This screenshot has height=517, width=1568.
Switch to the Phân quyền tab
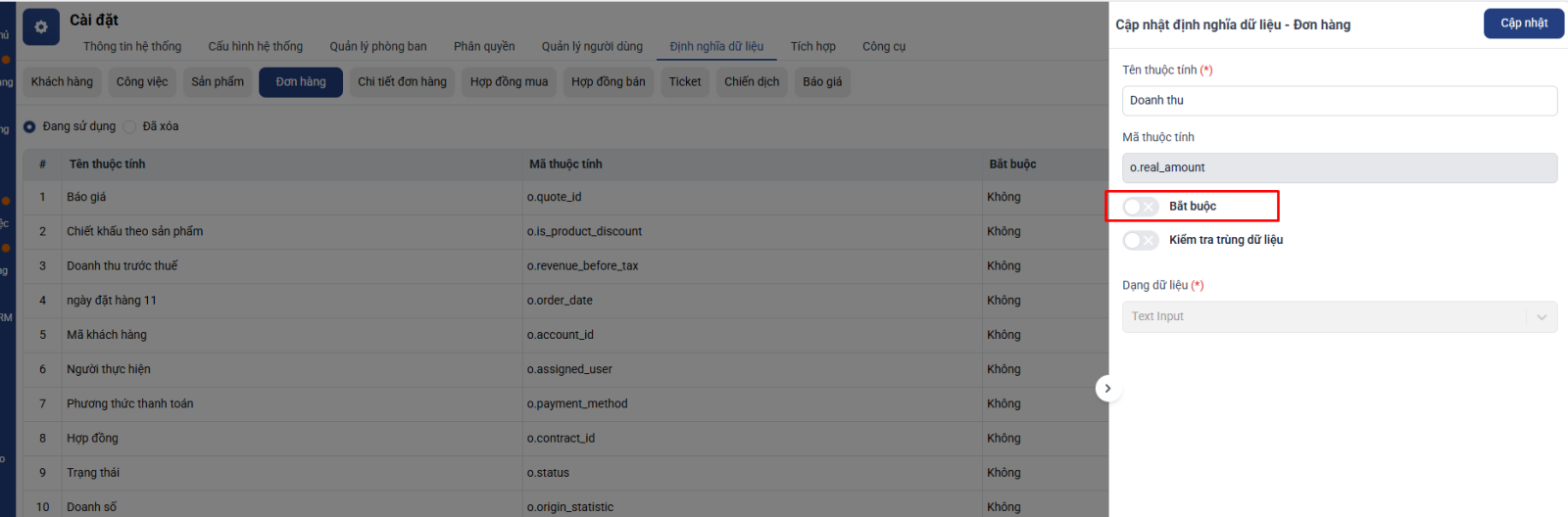pyautogui.click(x=484, y=46)
